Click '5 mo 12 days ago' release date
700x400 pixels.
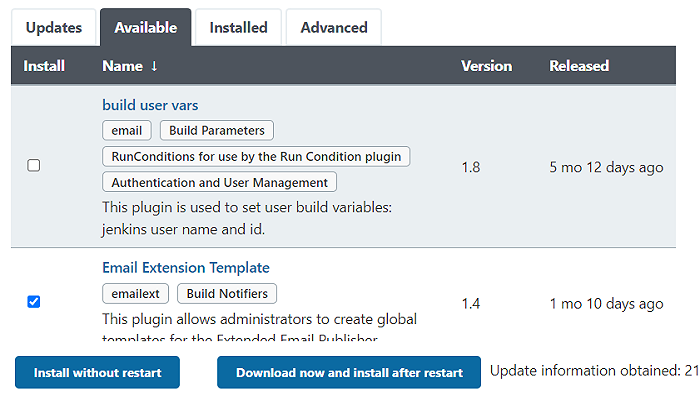click(606, 167)
